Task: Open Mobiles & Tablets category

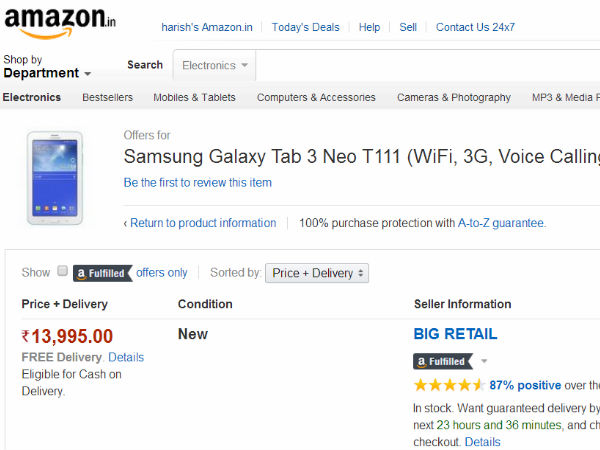Action: click(194, 97)
